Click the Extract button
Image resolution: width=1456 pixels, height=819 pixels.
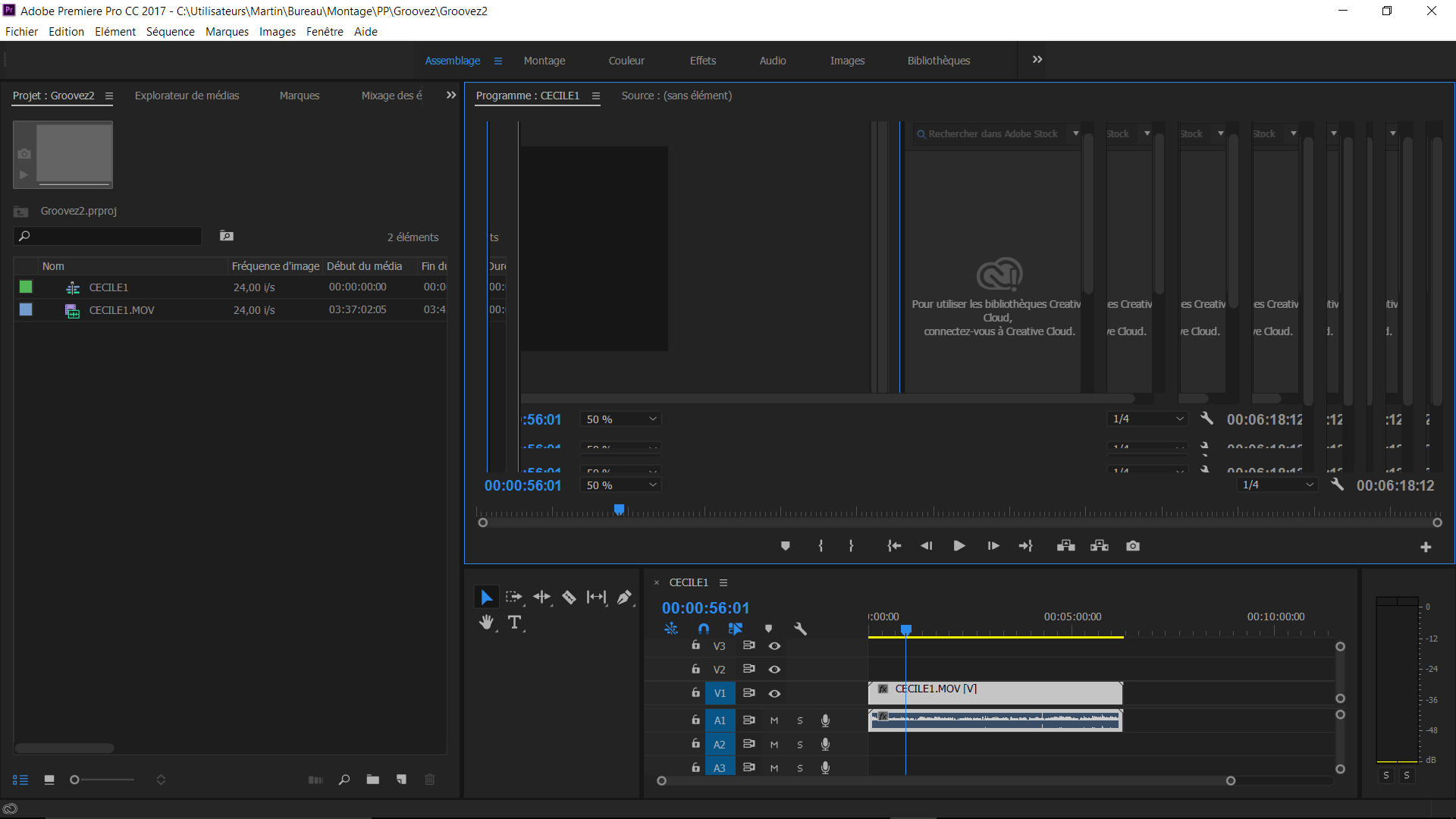[x=1100, y=546]
